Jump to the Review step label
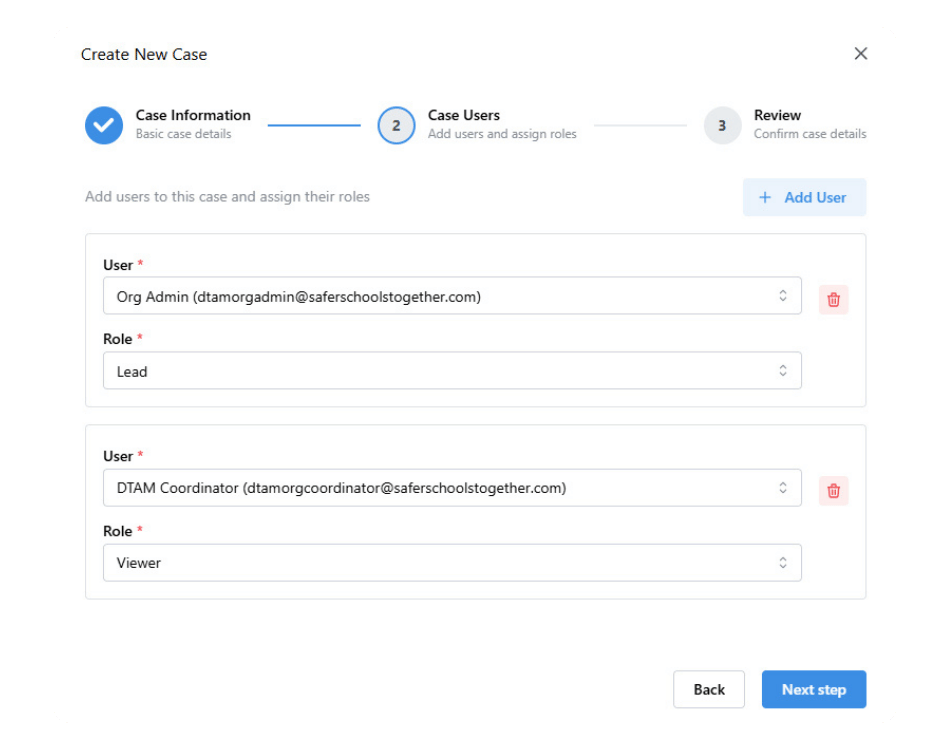Screen dimensions: 950x750 pos(777,115)
